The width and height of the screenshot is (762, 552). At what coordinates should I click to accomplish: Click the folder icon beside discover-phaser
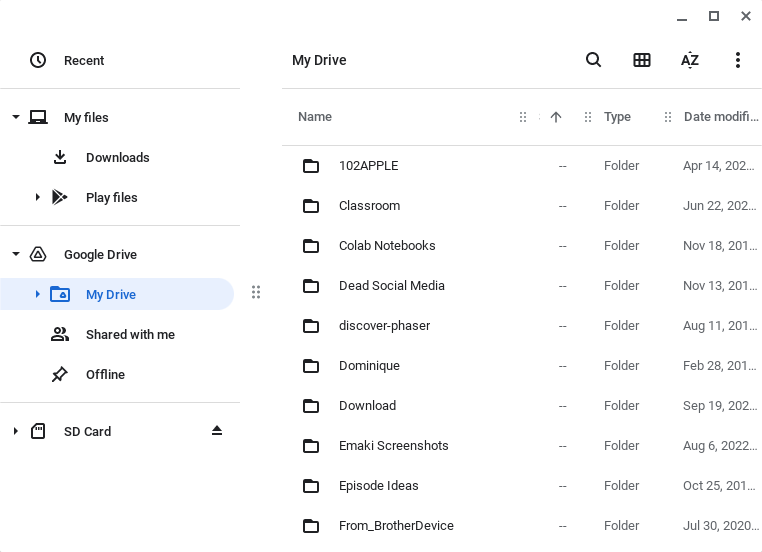click(x=311, y=326)
